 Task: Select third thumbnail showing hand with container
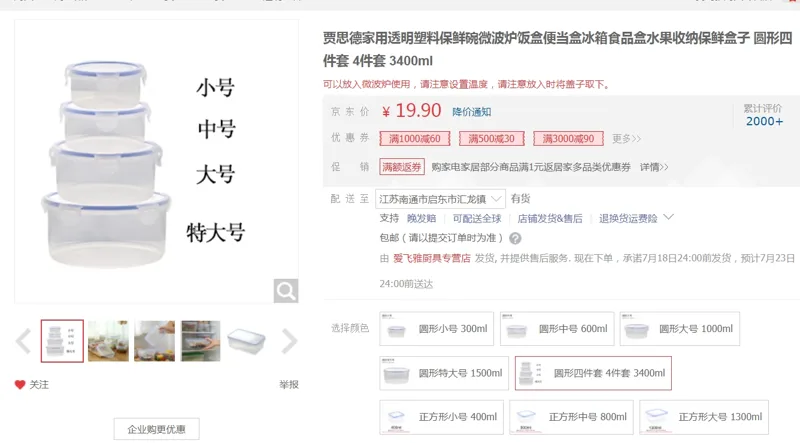(x=154, y=341)
